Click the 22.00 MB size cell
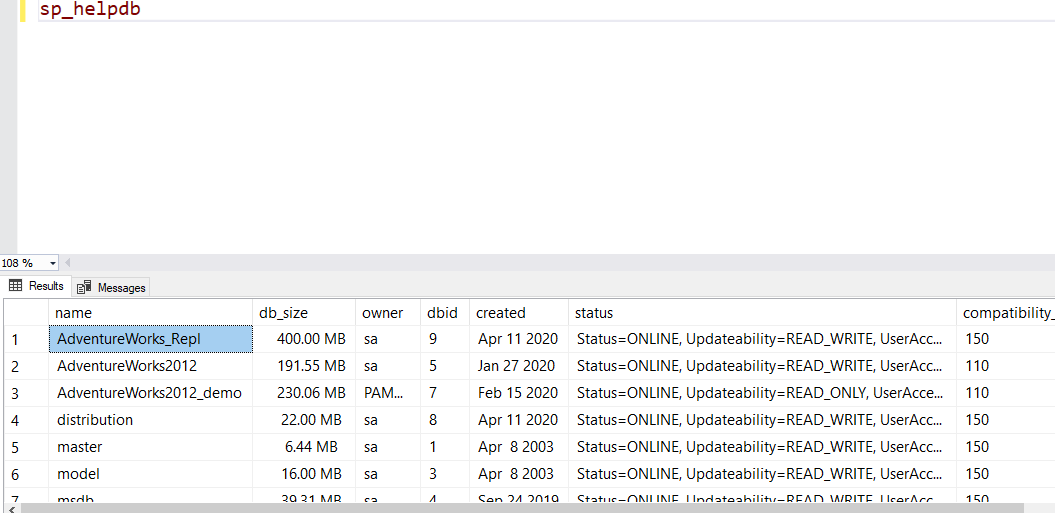 (304, 420)
